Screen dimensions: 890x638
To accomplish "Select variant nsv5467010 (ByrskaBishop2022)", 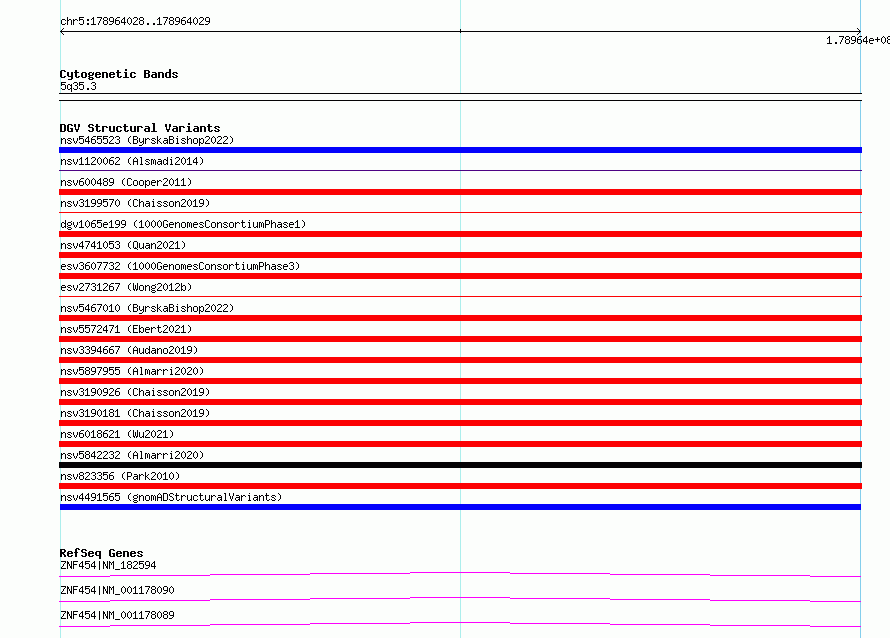I will [x=147, y=308].
